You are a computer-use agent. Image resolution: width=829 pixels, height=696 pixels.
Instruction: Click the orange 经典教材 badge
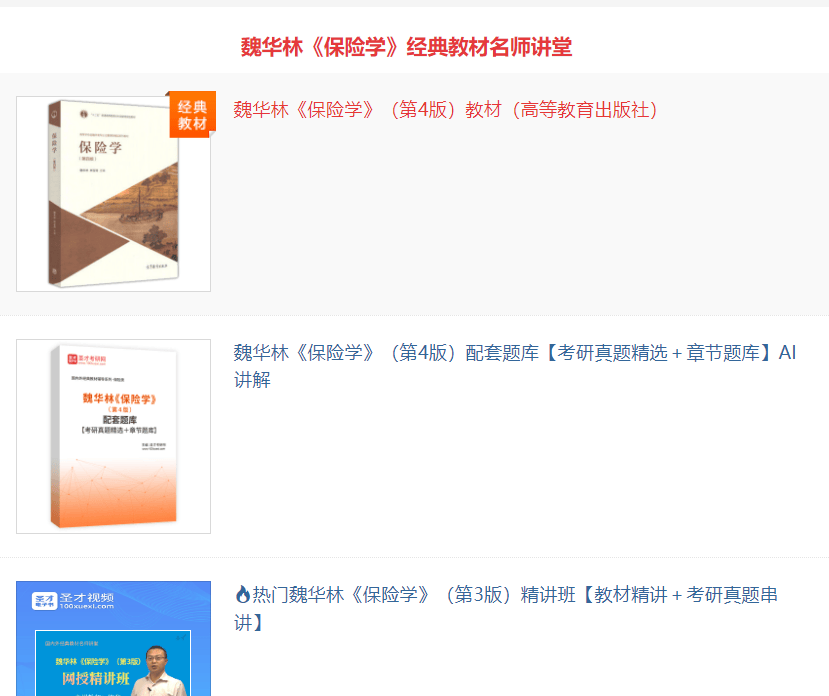192,115
